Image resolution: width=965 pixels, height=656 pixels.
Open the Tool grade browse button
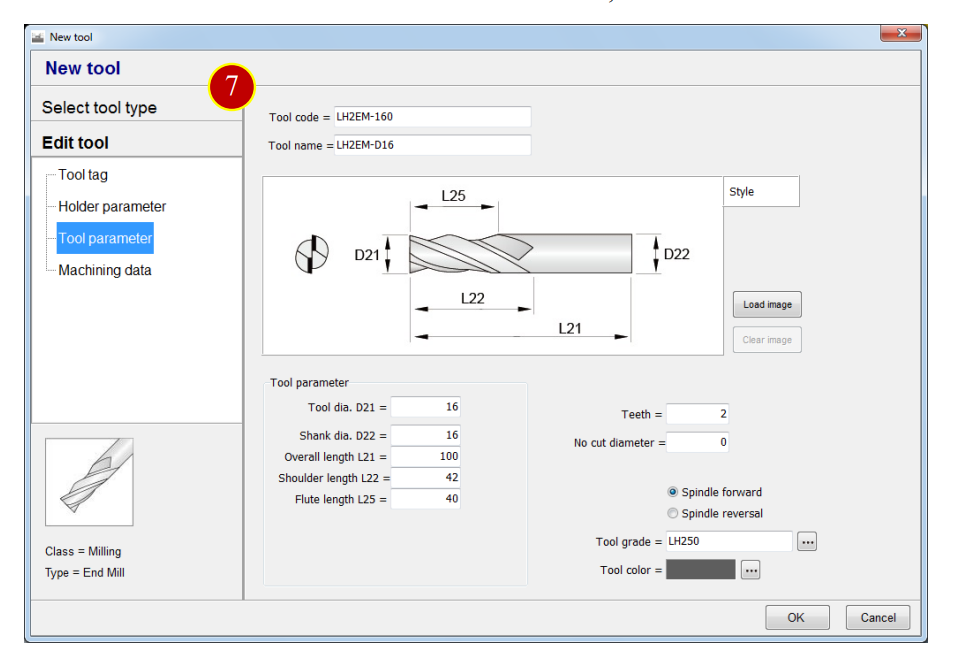[x=807, y=542]
